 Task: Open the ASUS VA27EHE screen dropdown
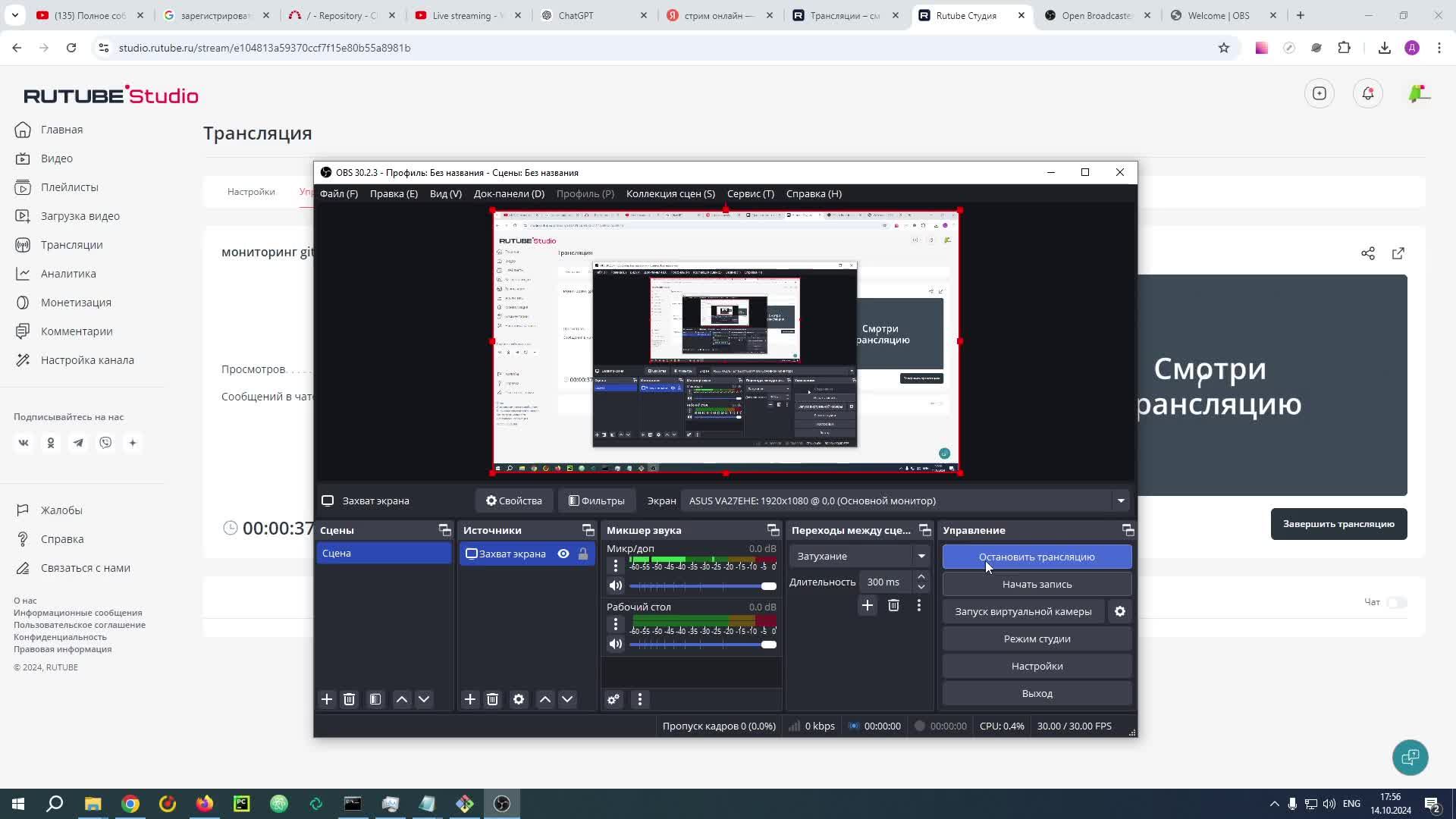click(x=1121, y=500)
